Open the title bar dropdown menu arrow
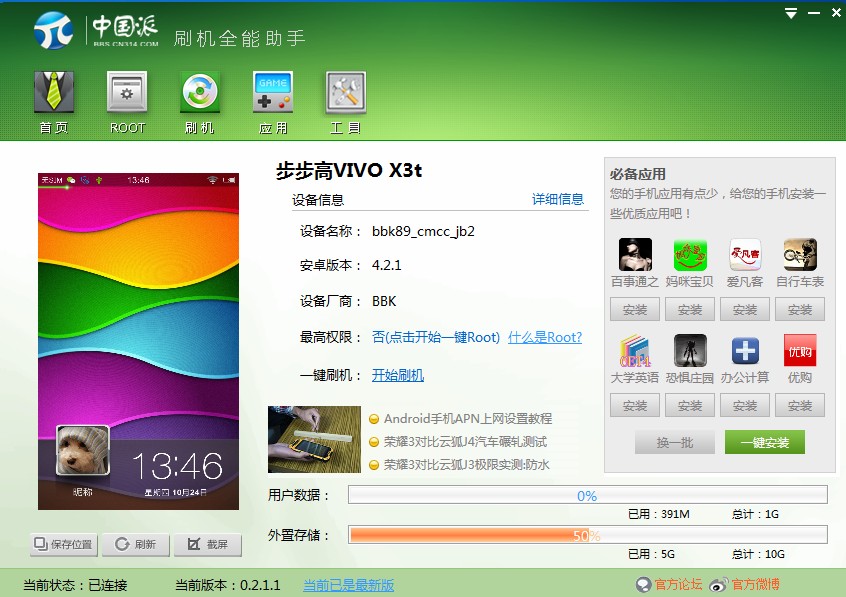Image resolution: width=846 pixels, height=597 pixels. click(x=791, y=13)
